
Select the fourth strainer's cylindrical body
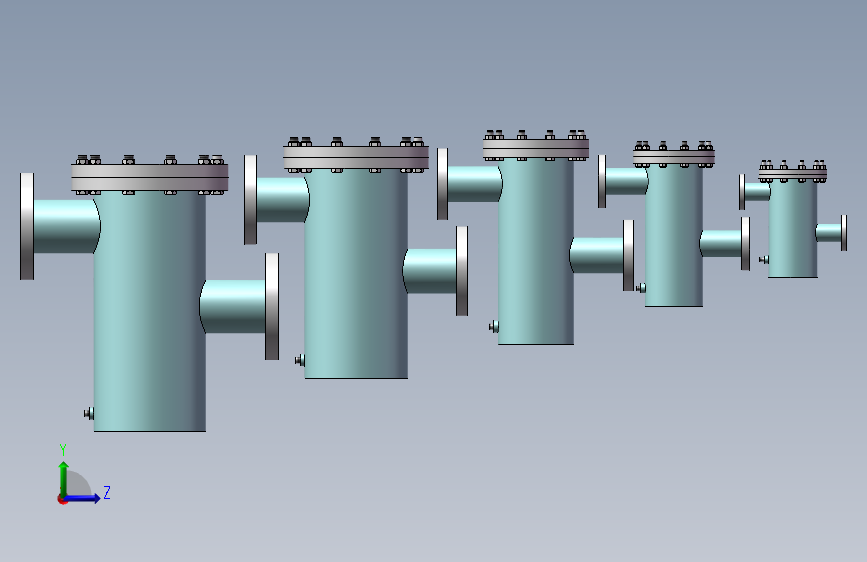click(x=673, y=236)
